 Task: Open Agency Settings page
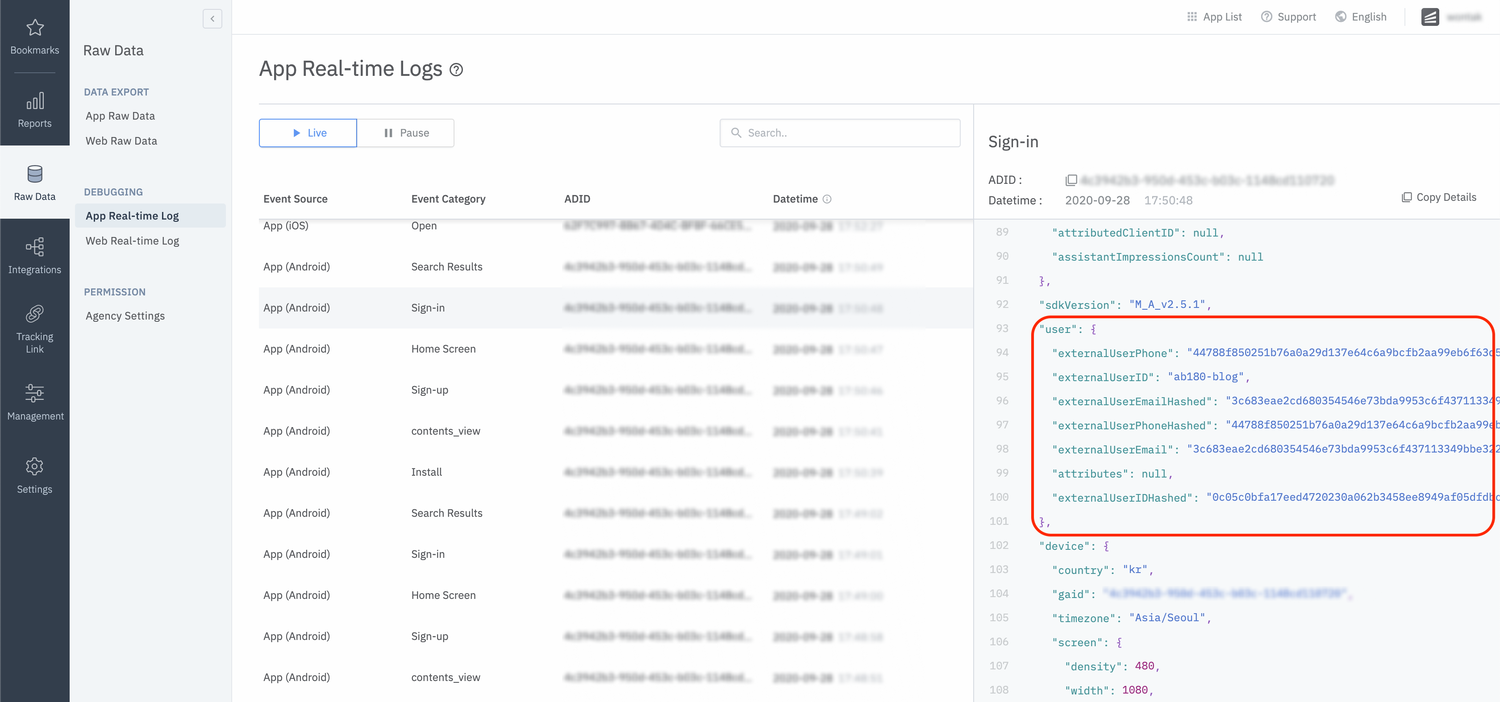(x=125, y=316)
